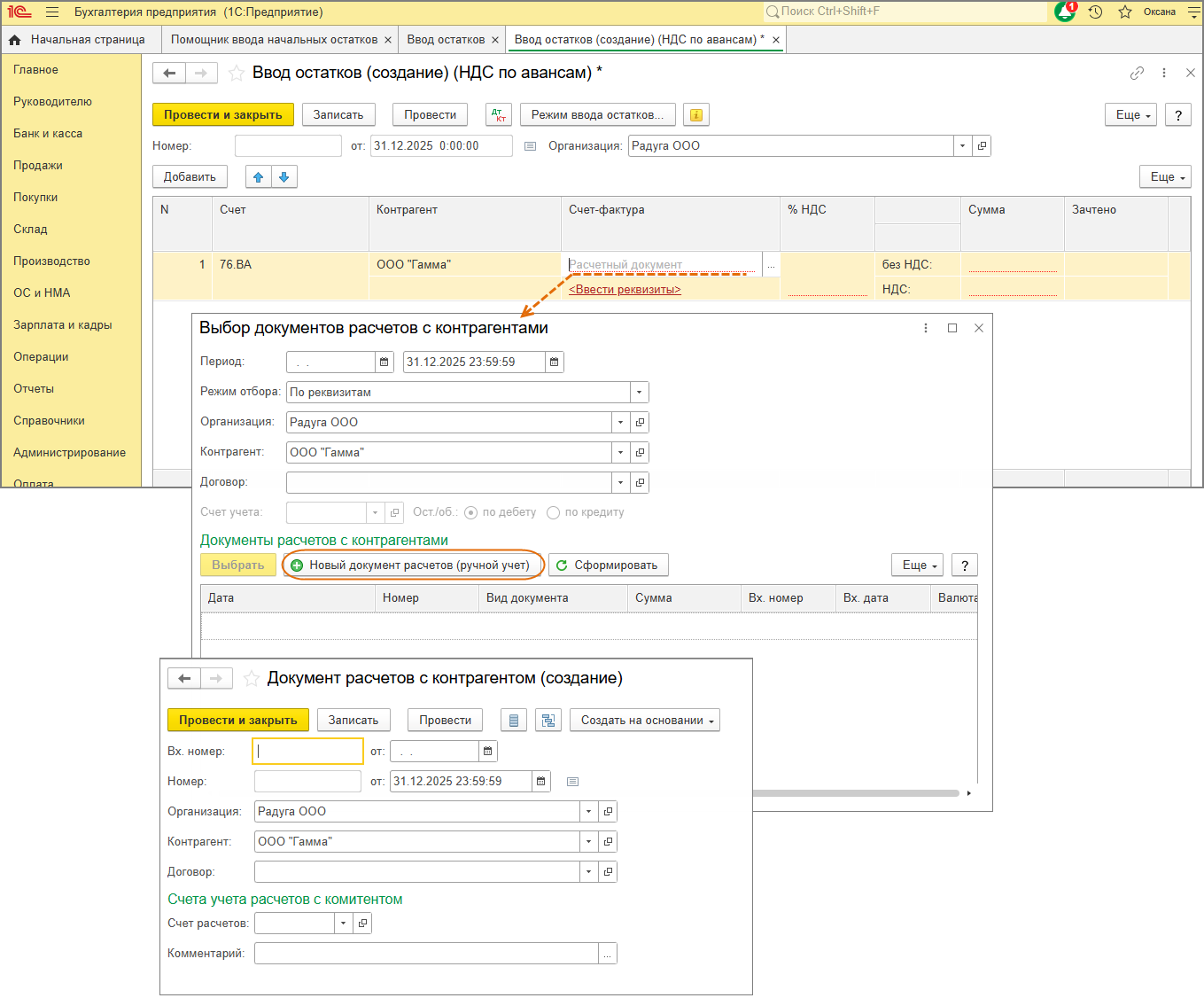Viewport: 1204px width, 998px height.
Task: Open Организация Радуга ООО in selection dialog
Action: [x=640, y=423]
